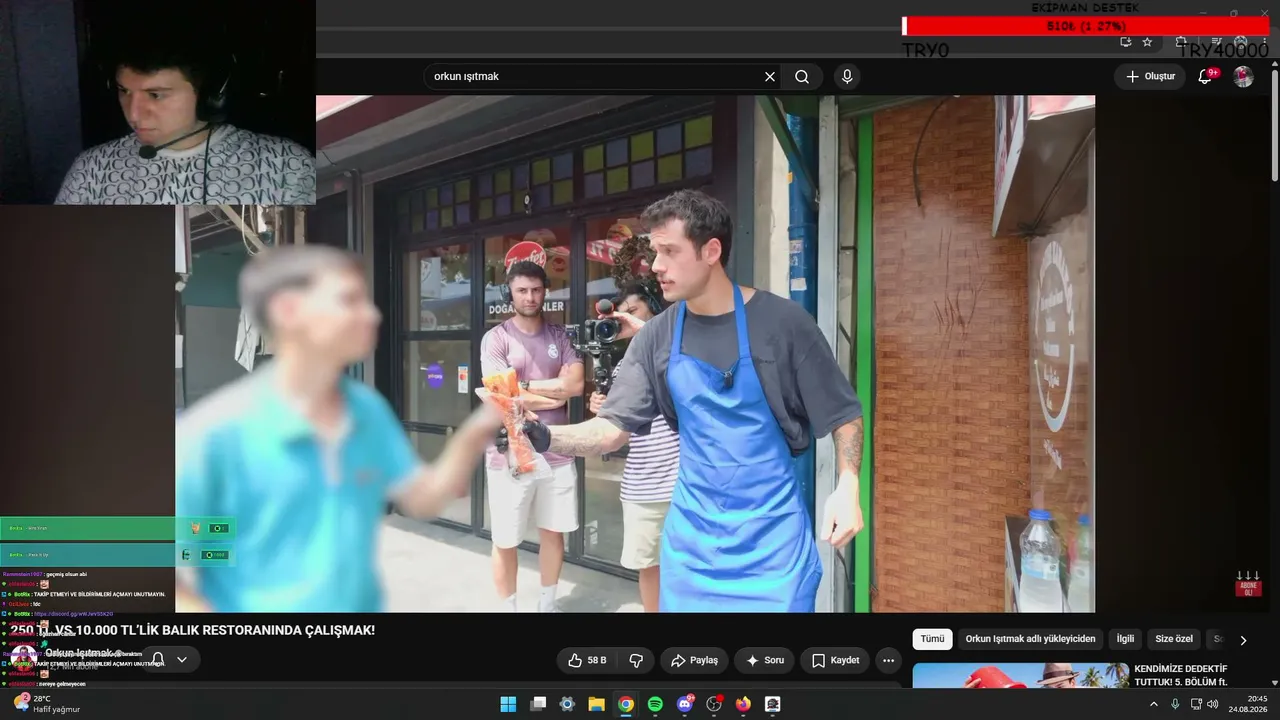Image resolution: width=1280 pixels, height=720 pixels.
Task: Click the 58 B like count
Action: click(x=597, y=660)
